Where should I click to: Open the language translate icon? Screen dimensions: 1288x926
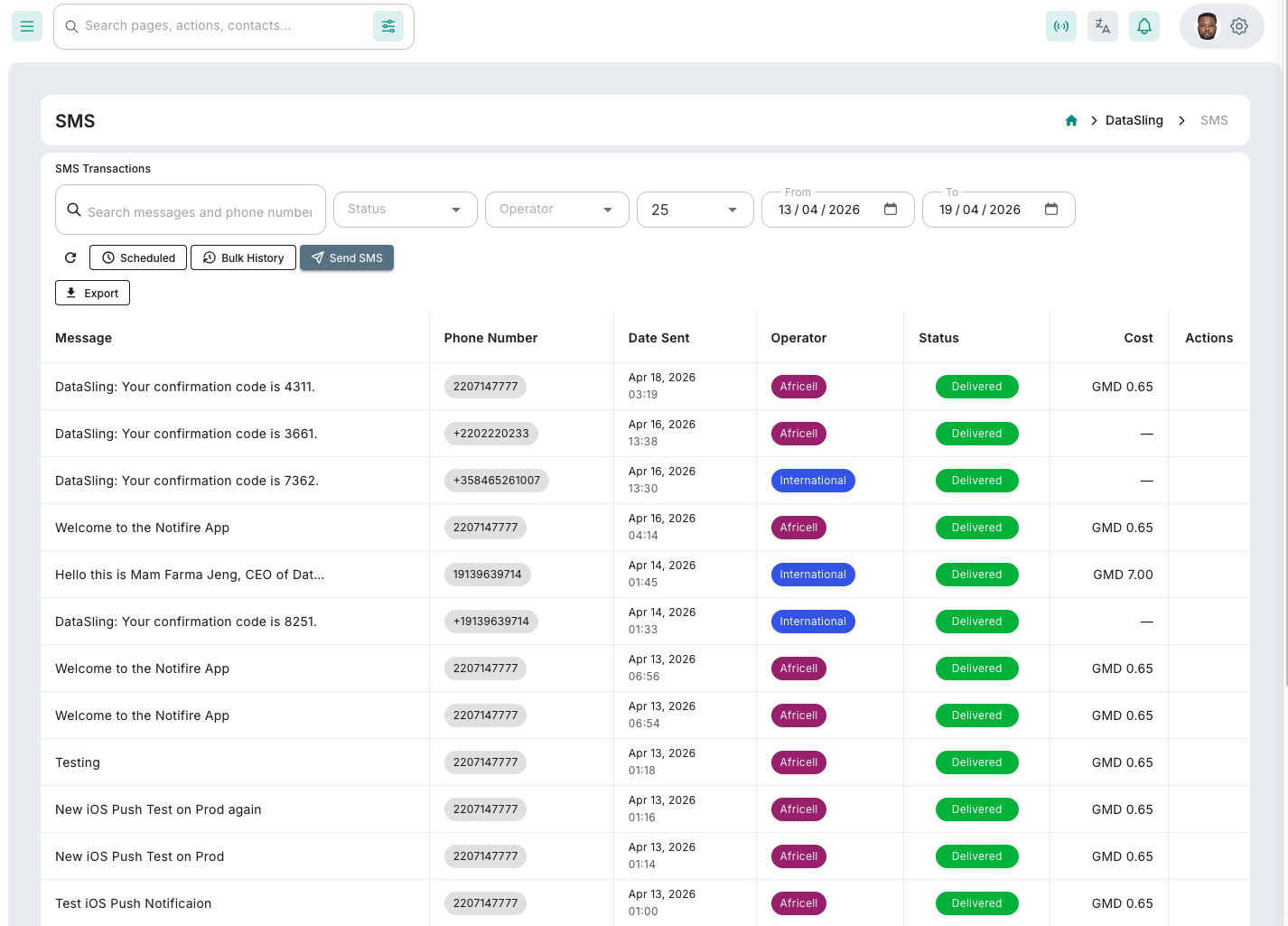coord(1103,26)
